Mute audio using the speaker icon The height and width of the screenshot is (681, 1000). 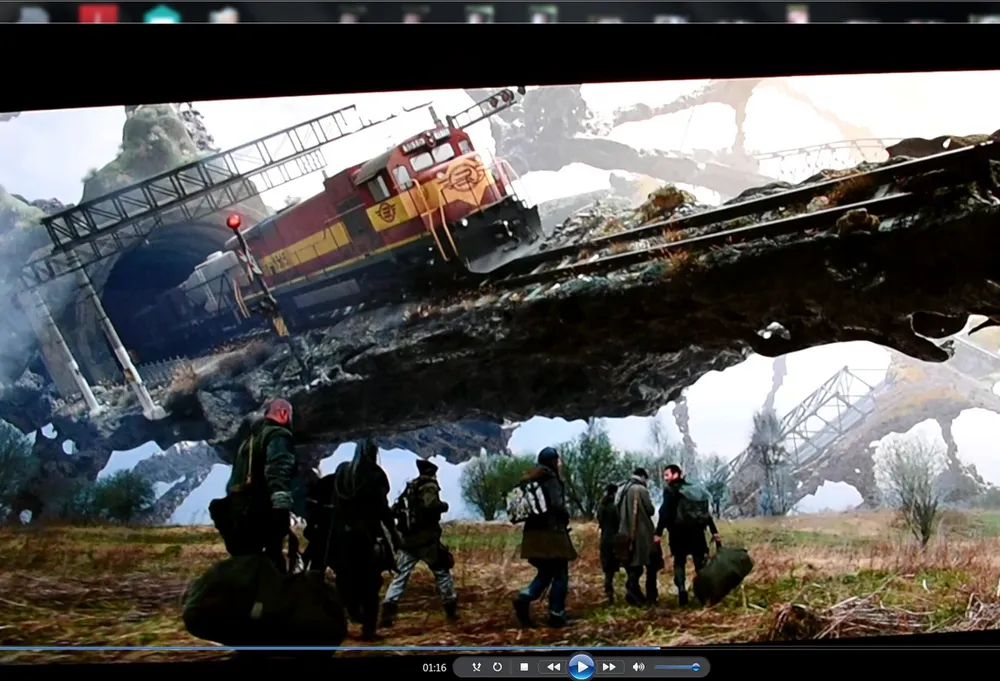(x=637, y=667)
